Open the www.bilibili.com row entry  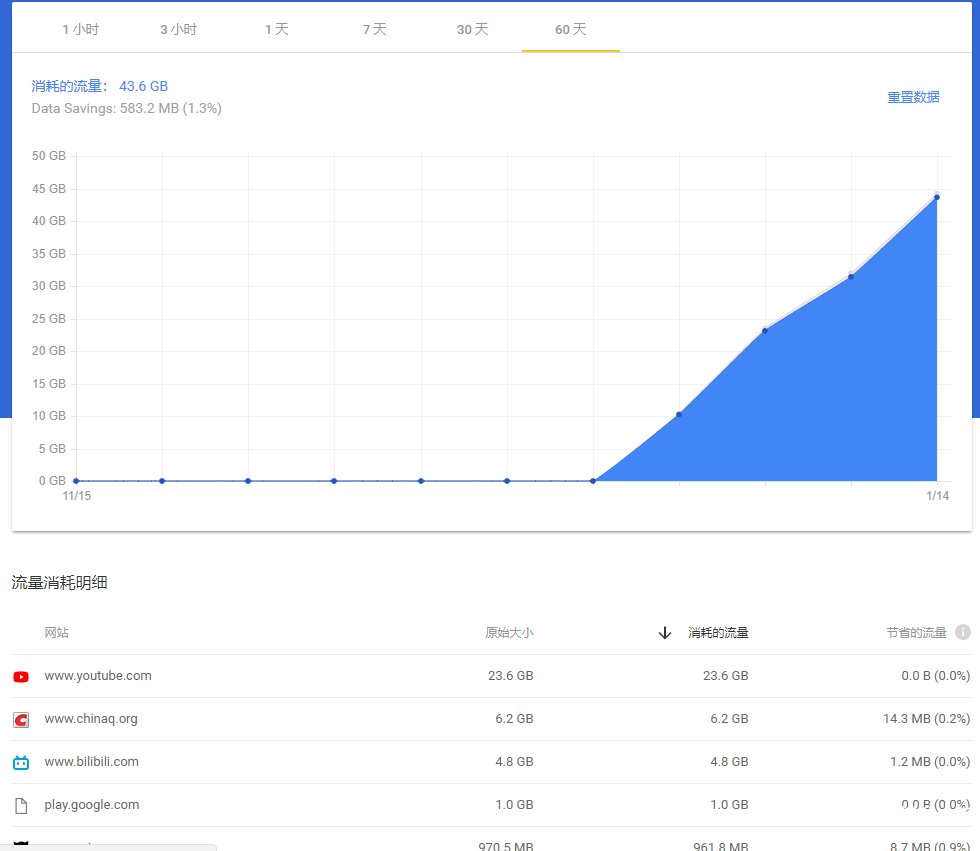91,762
